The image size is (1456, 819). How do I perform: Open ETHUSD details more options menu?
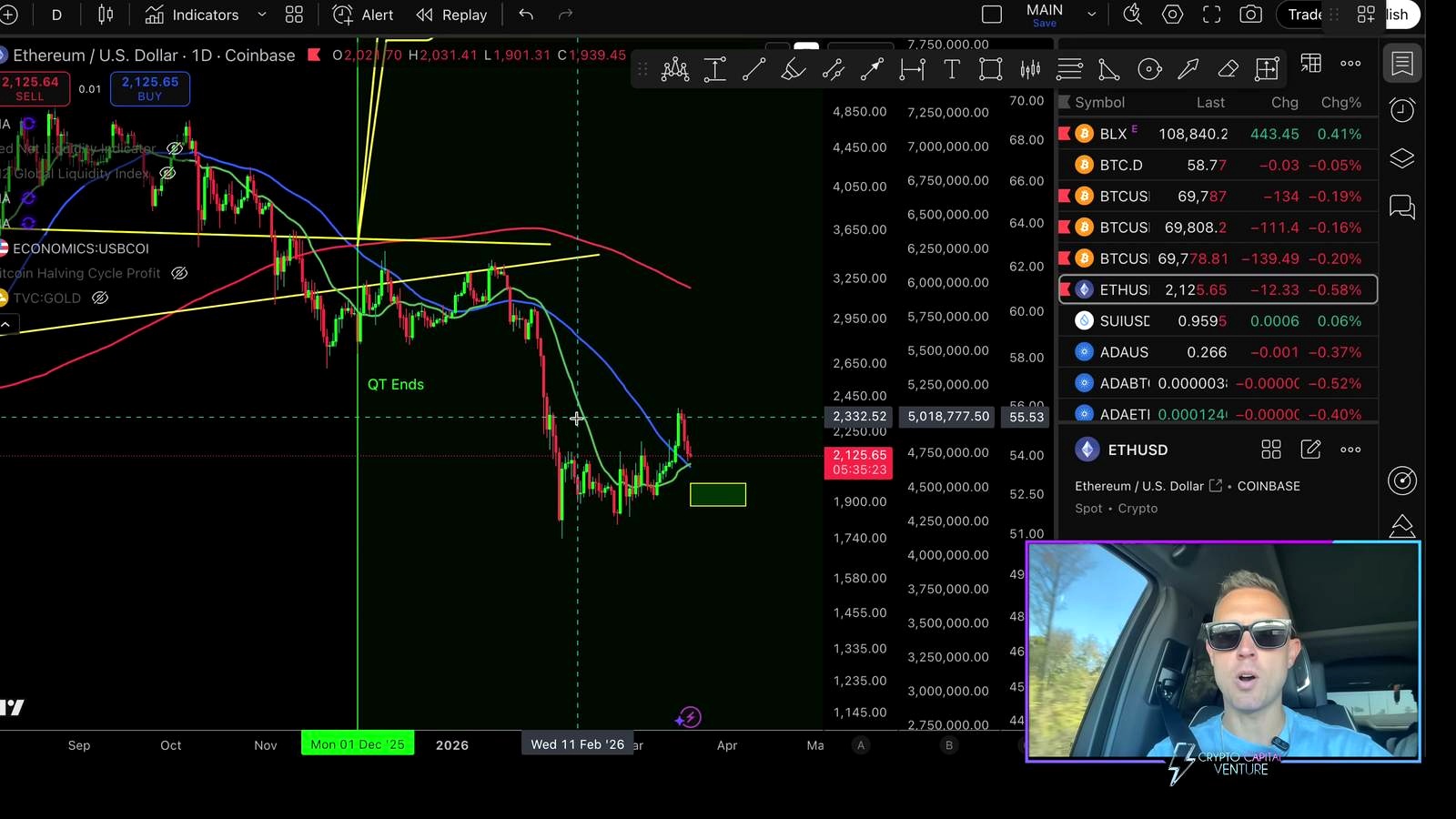pyautogui.click(x=1350, y=450)
